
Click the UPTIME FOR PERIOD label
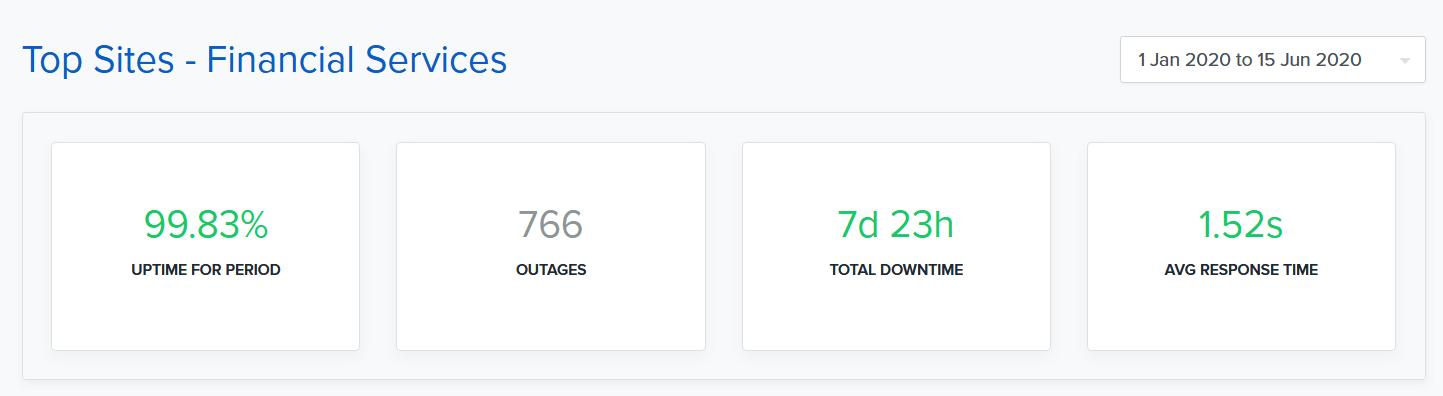(206, 270)
